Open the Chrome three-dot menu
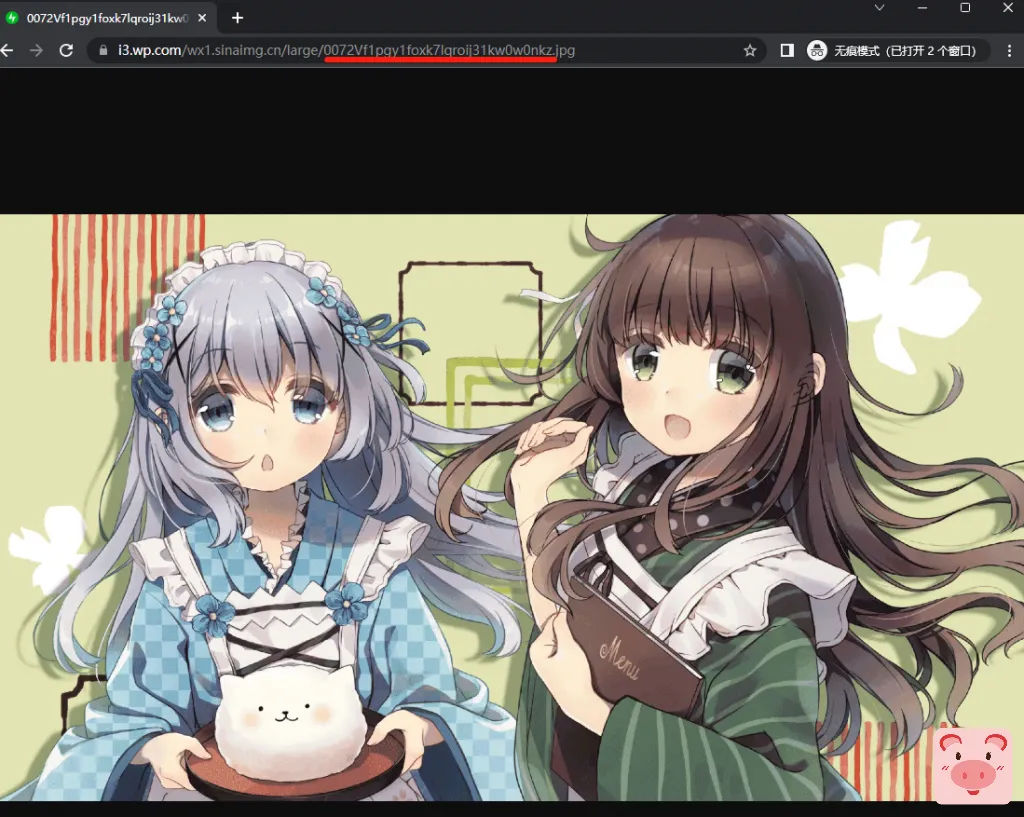This screenshot has height=817, width=1024. coord(1009,50)
